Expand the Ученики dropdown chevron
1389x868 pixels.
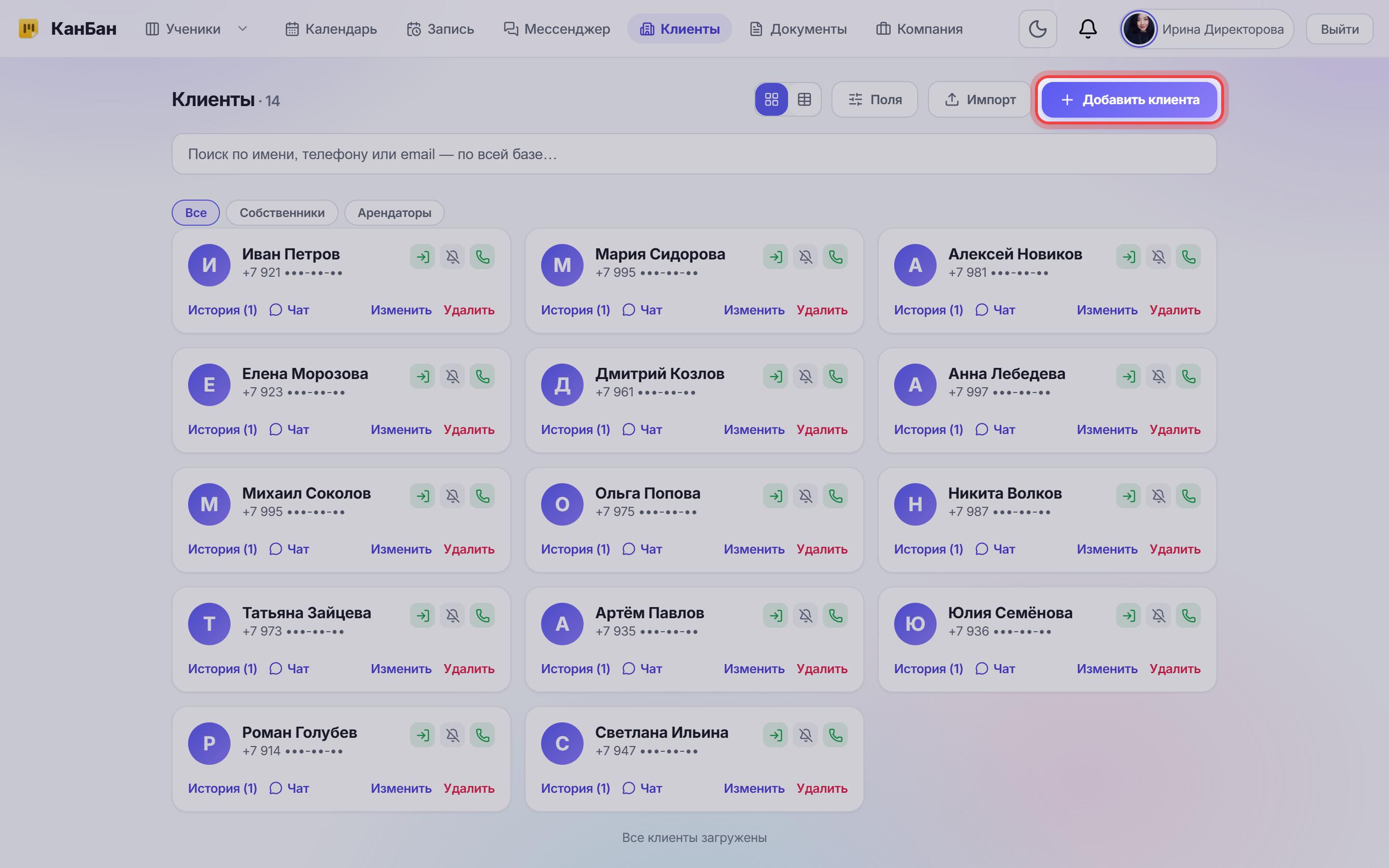pos(242,29)
